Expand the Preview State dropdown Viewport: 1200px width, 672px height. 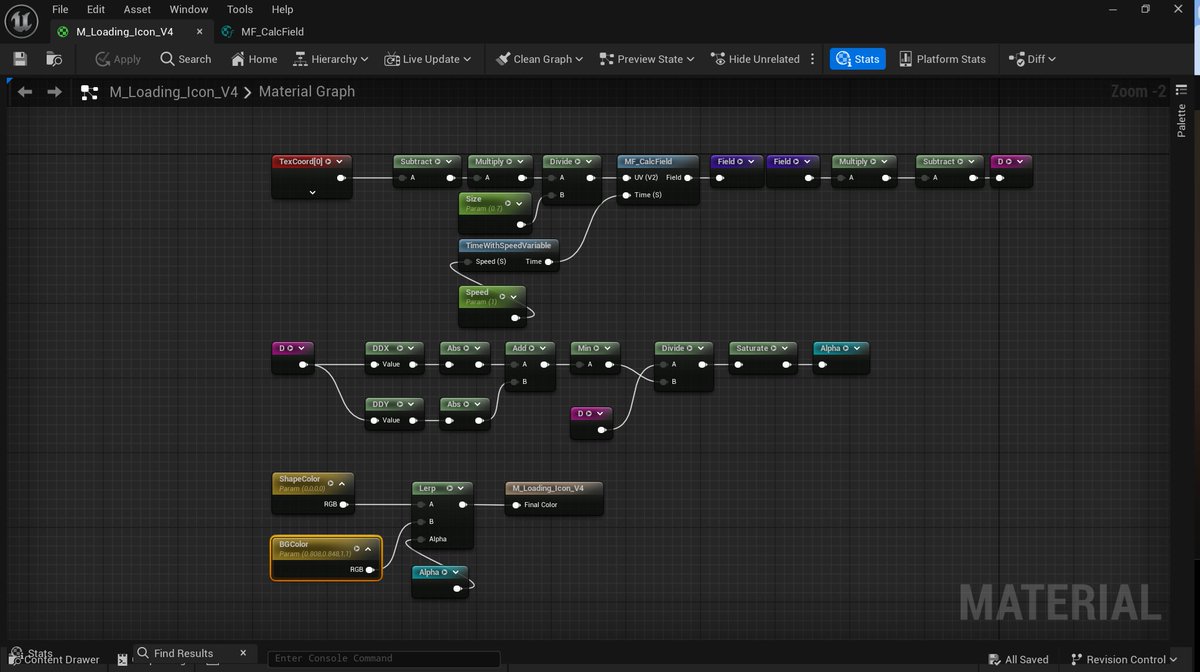coord(648,59)
